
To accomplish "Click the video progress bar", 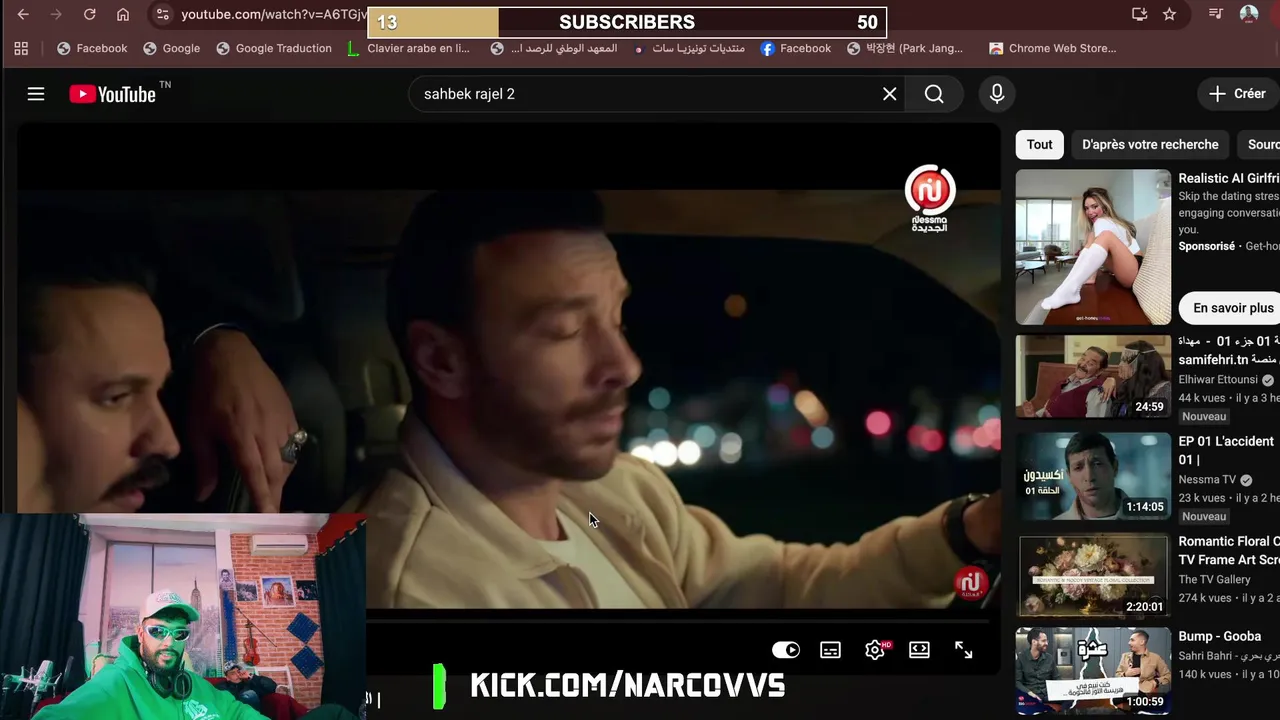I will (678, 622).
